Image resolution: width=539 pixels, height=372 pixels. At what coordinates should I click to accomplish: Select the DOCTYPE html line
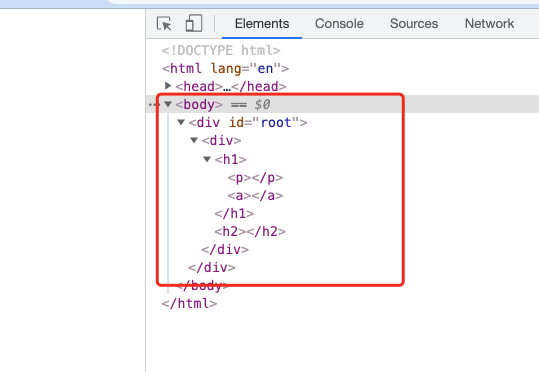coord(221,51)
